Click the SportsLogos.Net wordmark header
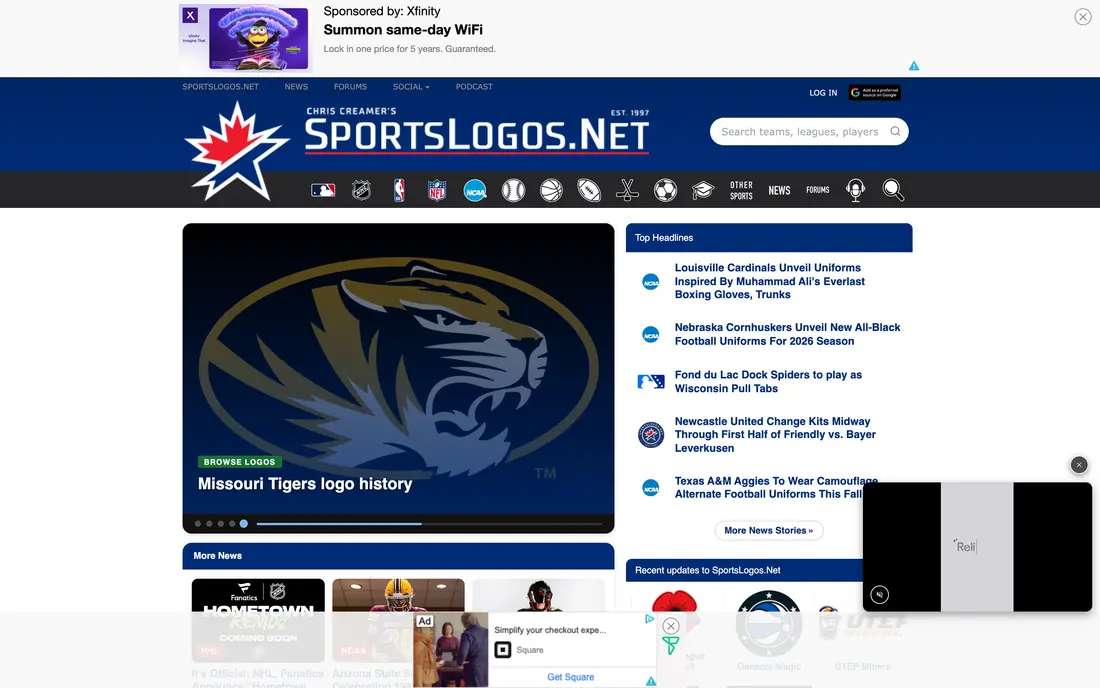The image size is (1100, 688). (477, 130)
